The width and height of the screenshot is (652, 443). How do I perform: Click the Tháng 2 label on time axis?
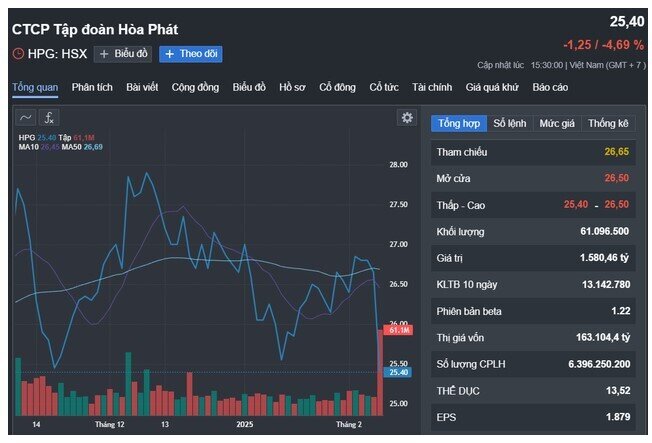348,425
